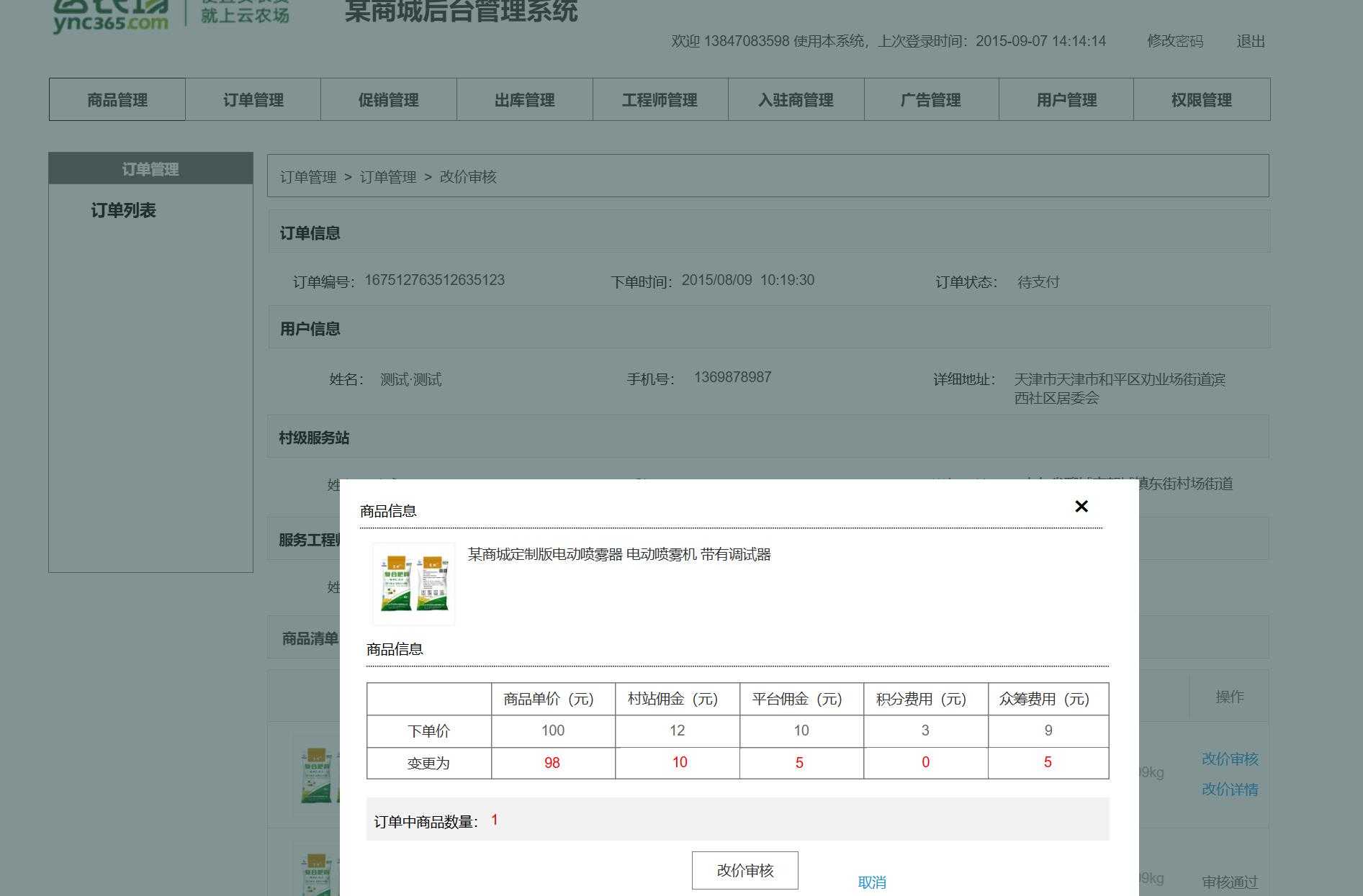Open the 入驻商管理 section
The width and height of the screenshot is (1363, 896).
[x=795, y=99]
